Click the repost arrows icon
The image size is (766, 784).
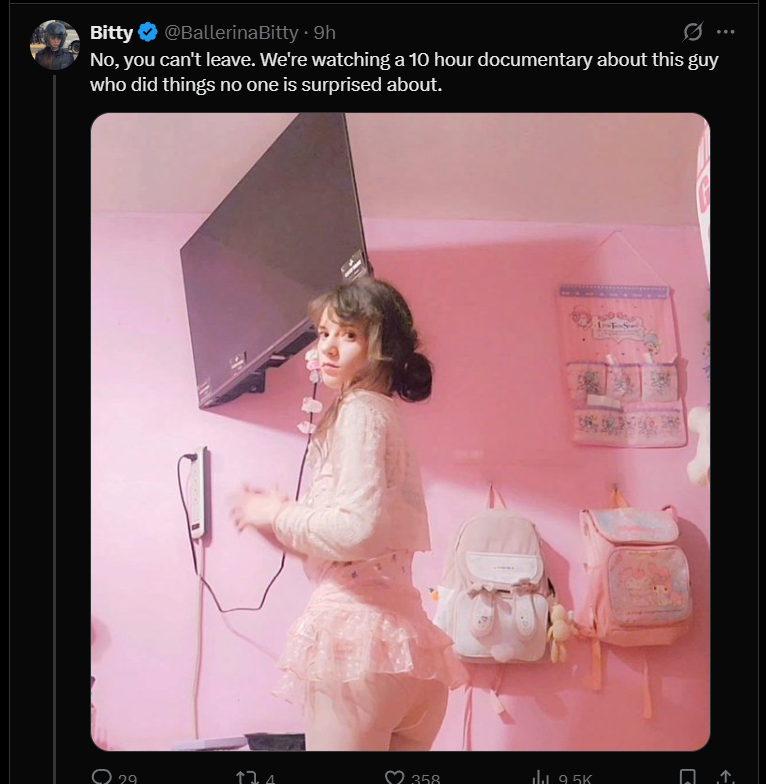(248, 778)
